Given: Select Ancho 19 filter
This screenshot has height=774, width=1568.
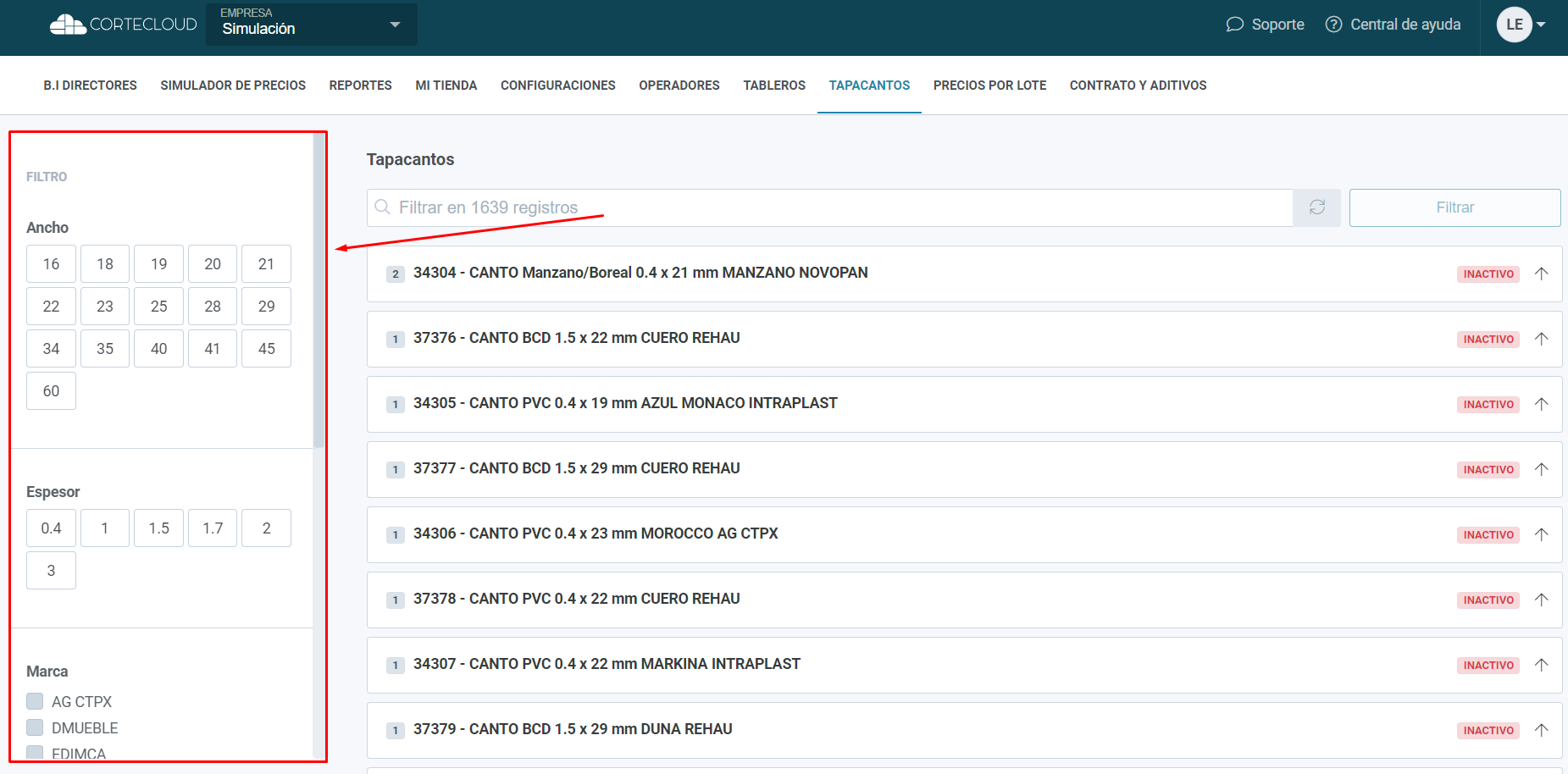Looking at the screenshot, I should click(158, 264).
